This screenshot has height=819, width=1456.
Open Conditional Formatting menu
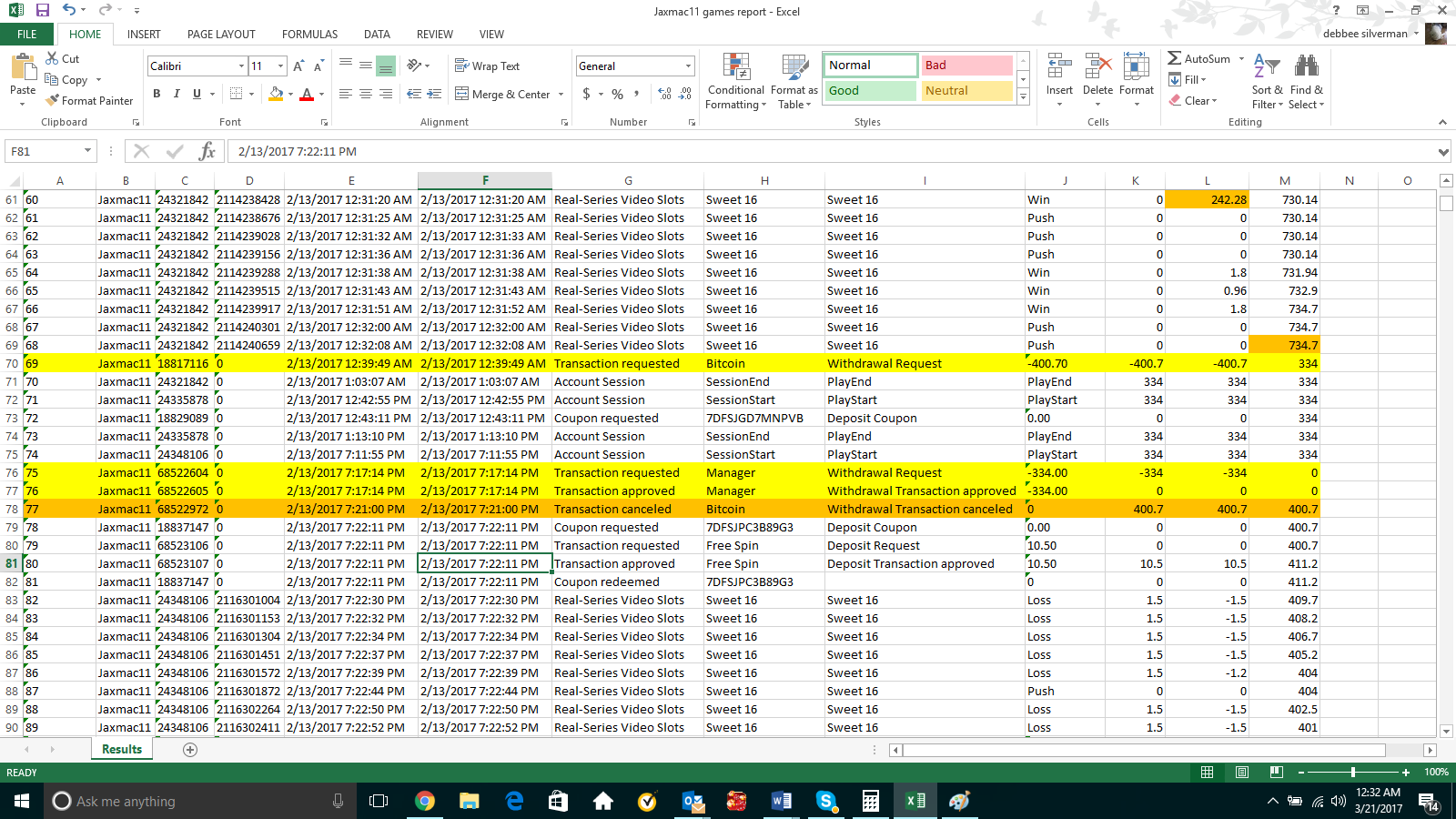tap(736, 82)
